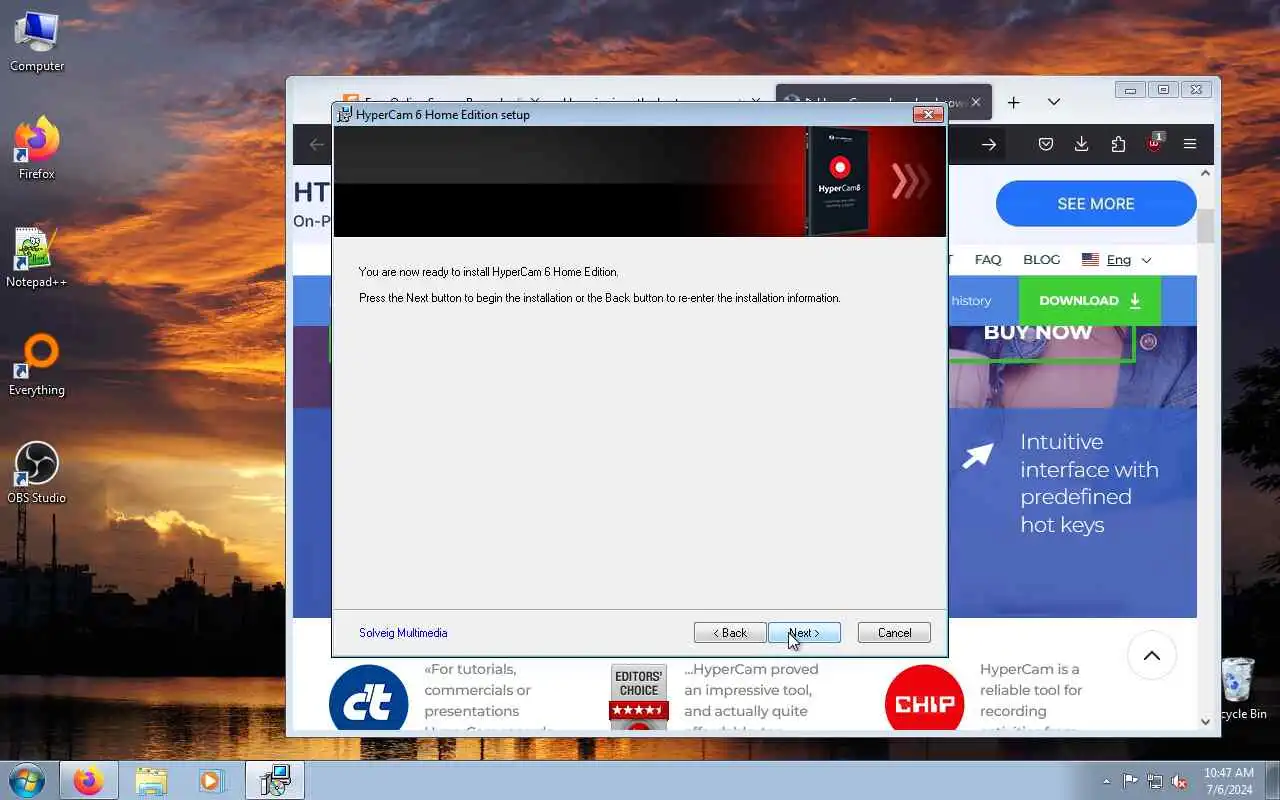1280x800 pixels.
Task: Click the scroll-to-top arrow button
Action: (1152, 656)
